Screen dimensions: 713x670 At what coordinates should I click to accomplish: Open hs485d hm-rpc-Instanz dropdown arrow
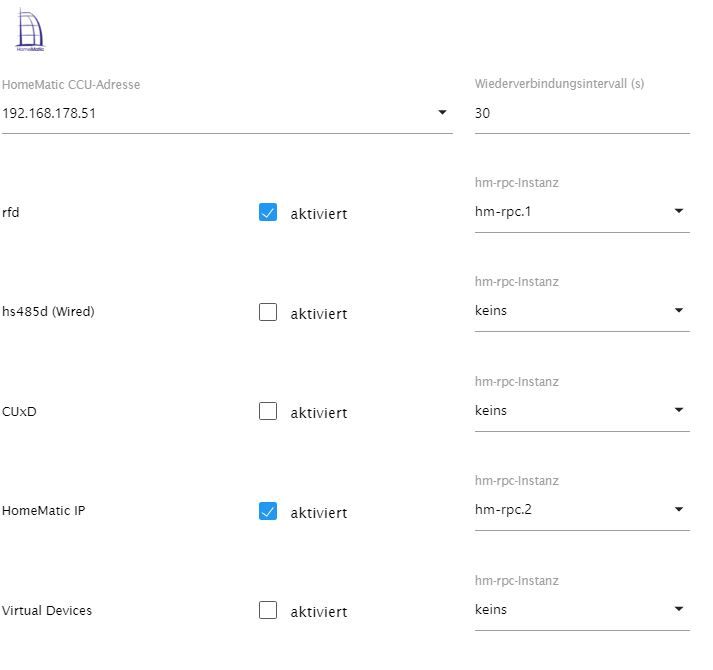coord(678,310)
